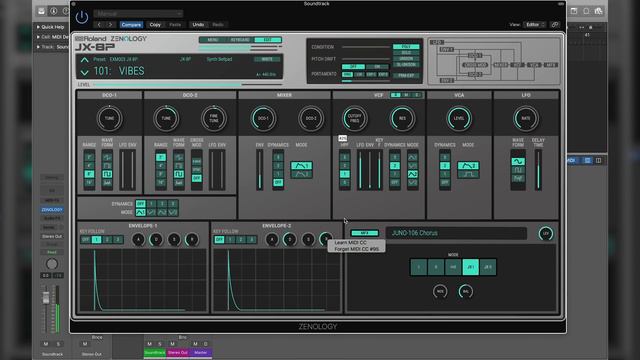Click Logic channel strip pan knob
Image resolution: width=640 pixels, height=360 pixels.
click(x=52, y=264)
